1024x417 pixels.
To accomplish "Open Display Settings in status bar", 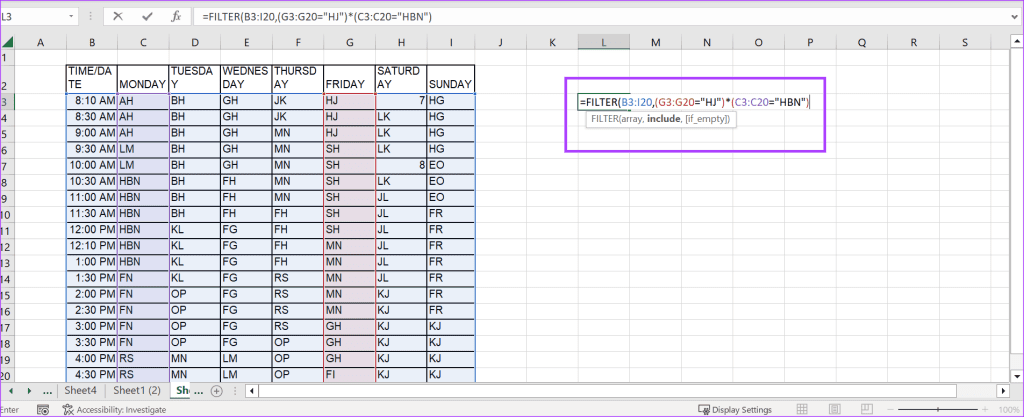I will pyautogui.click(x=735, y=409).
